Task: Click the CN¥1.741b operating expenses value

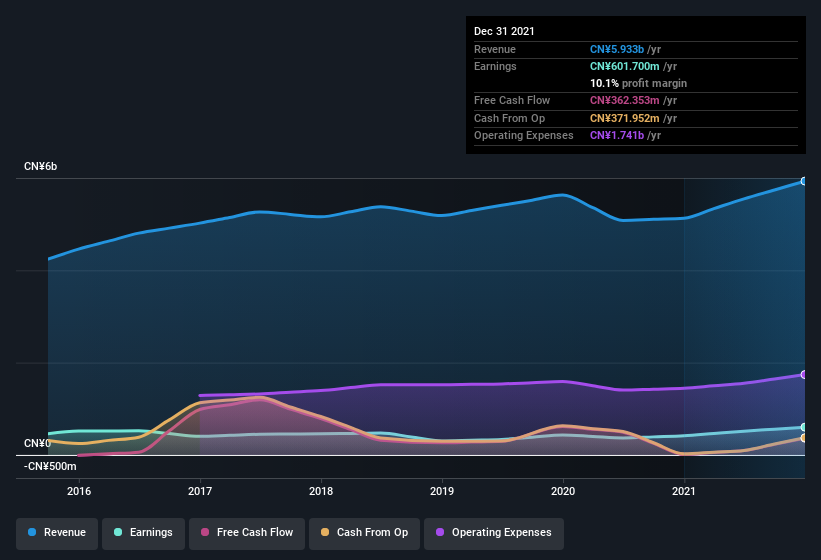Action: click(617, 135)
